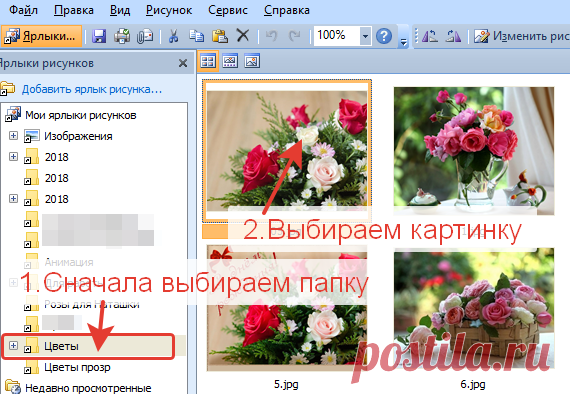This screenshot has height=394, width=570.
Task: Open the 100% zoom dropdown arrow
Action: (x=365, y=36)
